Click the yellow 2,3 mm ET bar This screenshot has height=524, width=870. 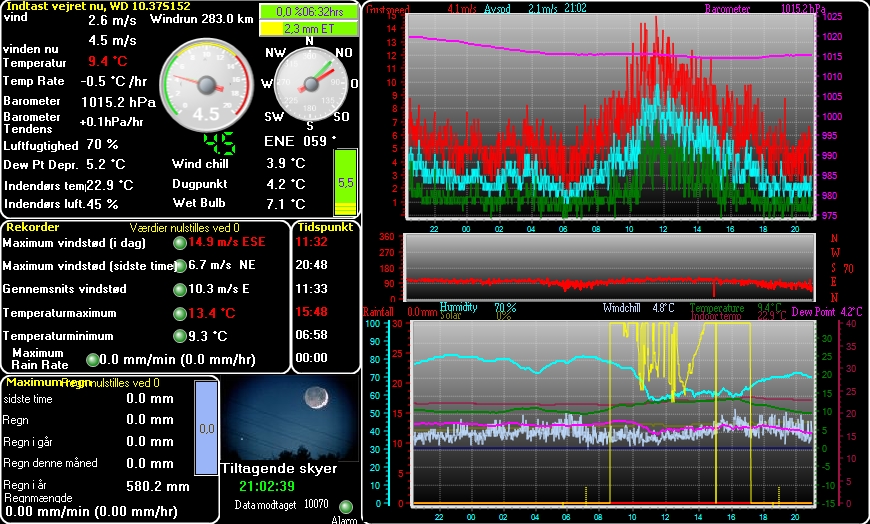coord(307,29)
